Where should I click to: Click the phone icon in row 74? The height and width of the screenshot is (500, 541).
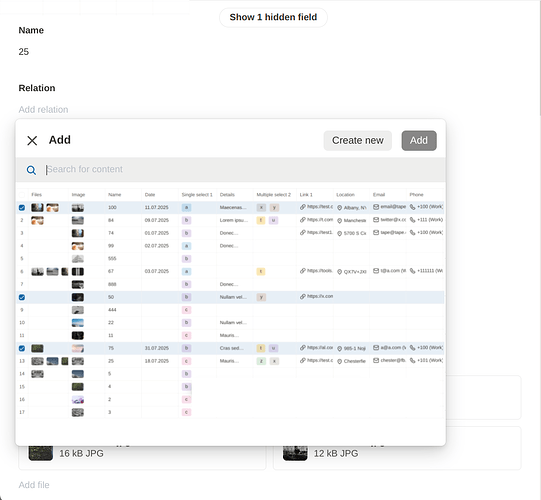point(412,233)
